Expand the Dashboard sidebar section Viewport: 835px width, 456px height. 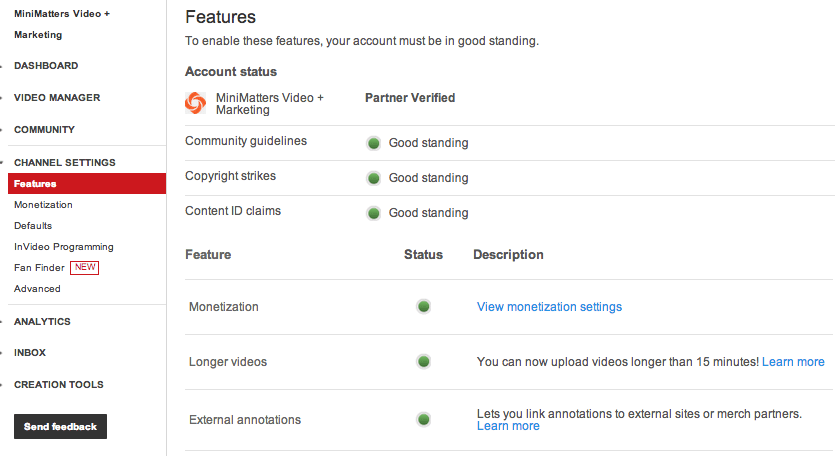click(x=46, y=66)
